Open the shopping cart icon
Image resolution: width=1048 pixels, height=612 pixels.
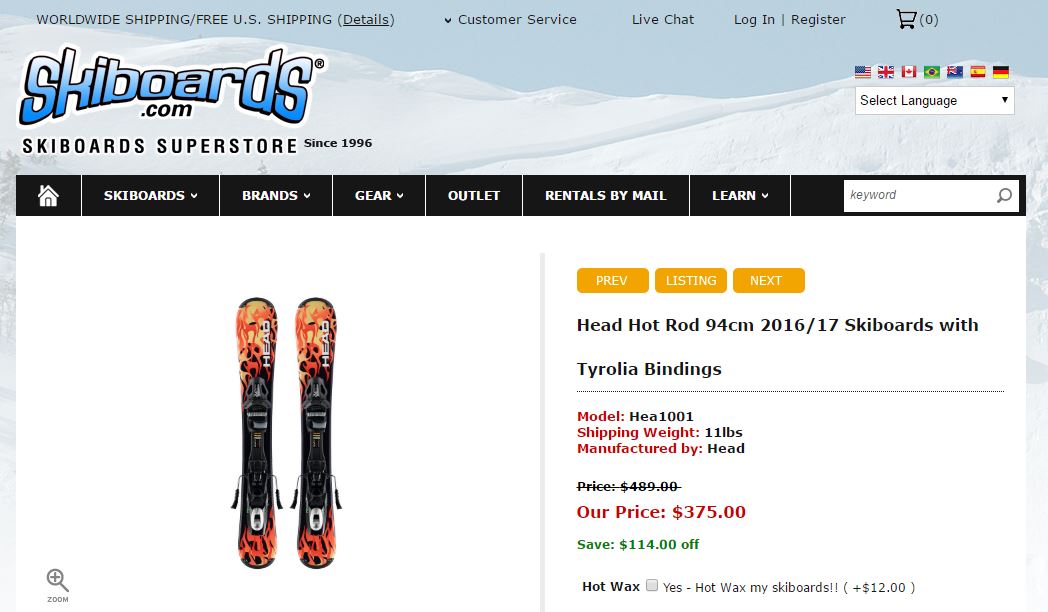[x=906, y=19]
